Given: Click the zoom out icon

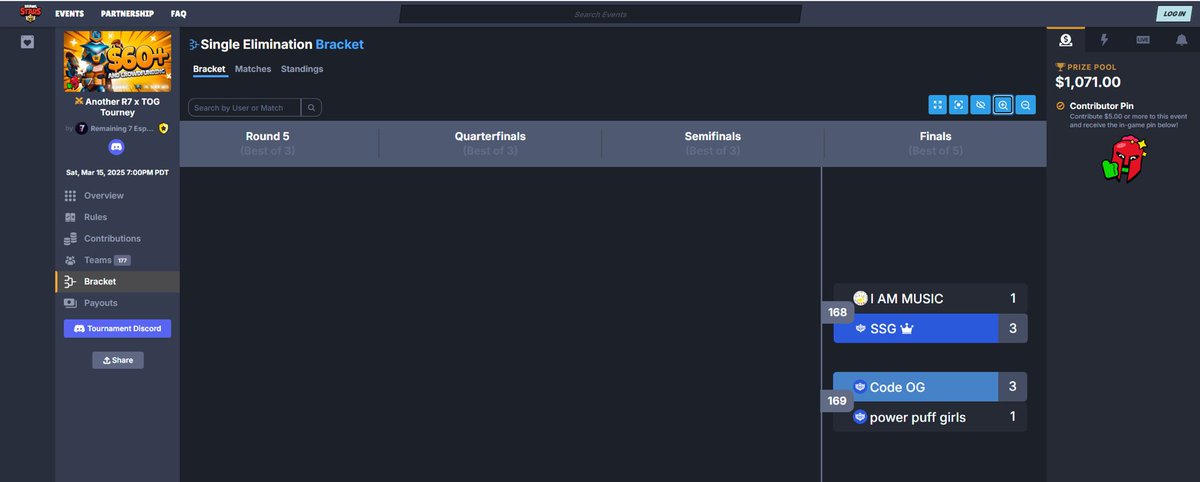Looking at the screenshot, I should (1025, 104).
